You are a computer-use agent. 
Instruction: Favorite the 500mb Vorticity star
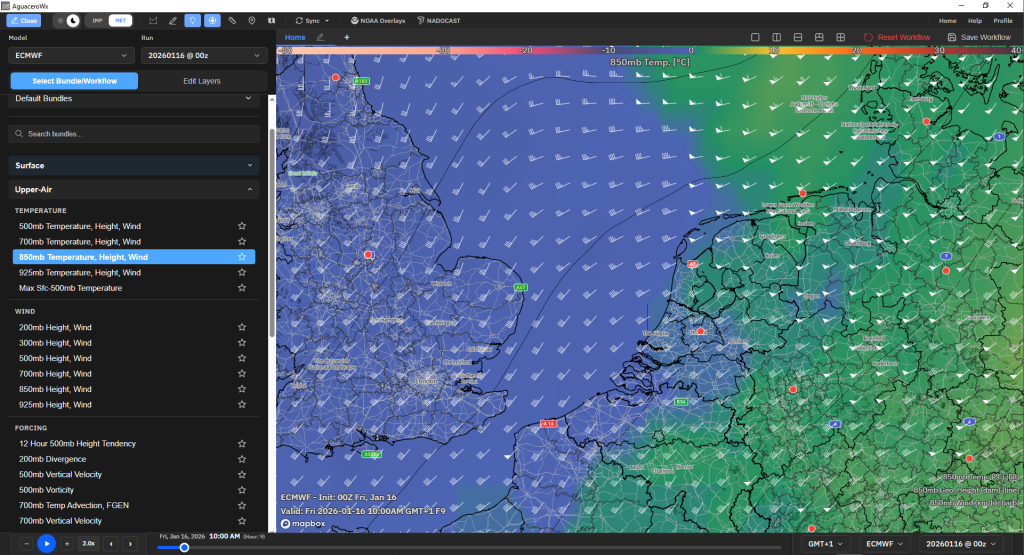click(x=242, y=490)
